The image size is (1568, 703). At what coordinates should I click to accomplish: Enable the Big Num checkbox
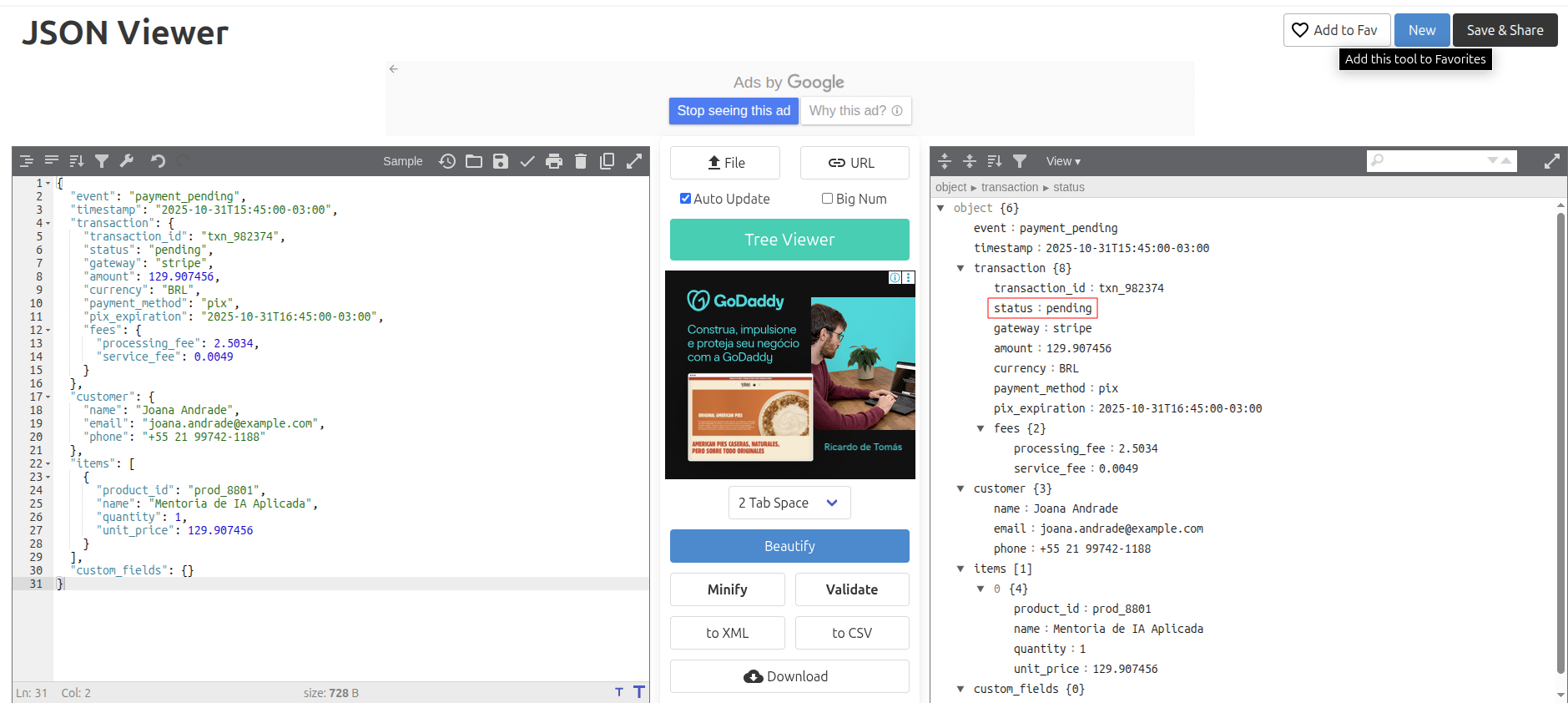(827, 199)
